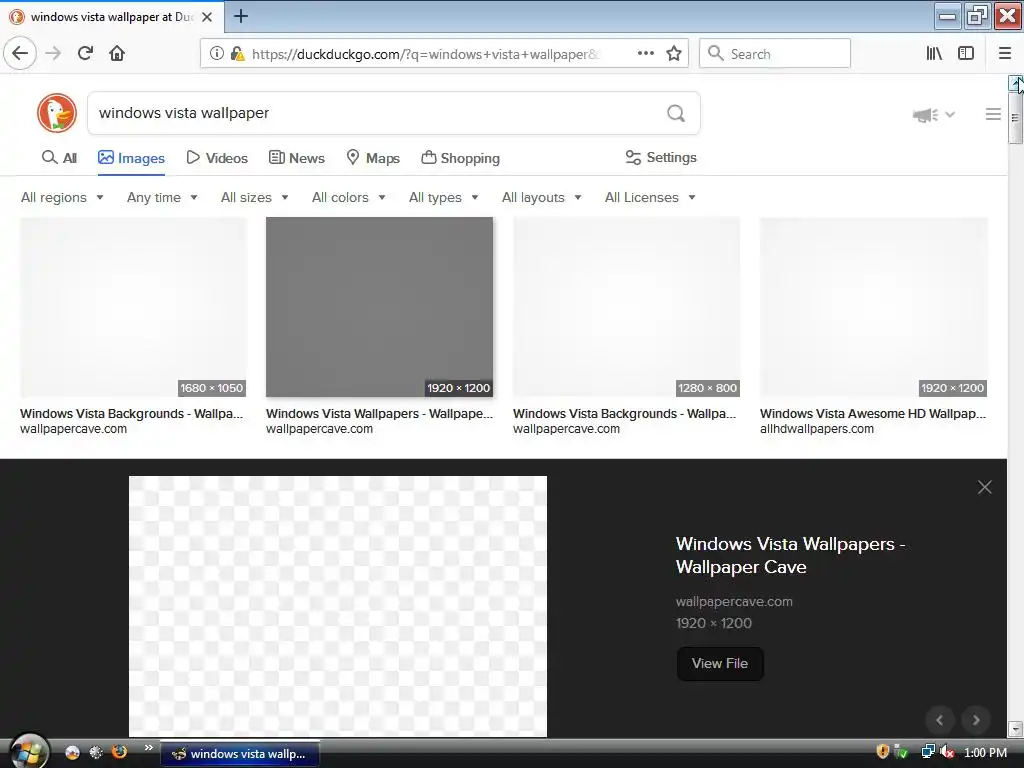Expand the All sizes filter

coord(255,197)
